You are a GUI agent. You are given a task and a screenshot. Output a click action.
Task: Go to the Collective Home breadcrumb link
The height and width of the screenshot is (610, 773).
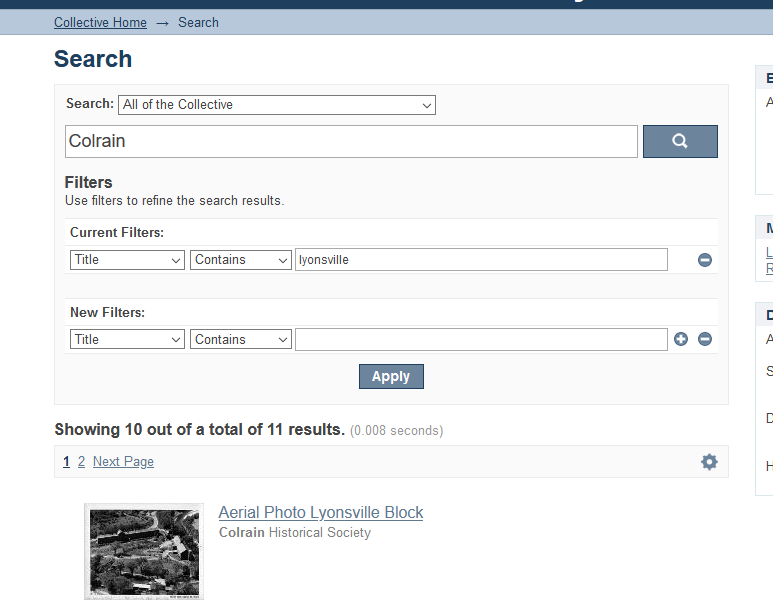click(100, 23)
